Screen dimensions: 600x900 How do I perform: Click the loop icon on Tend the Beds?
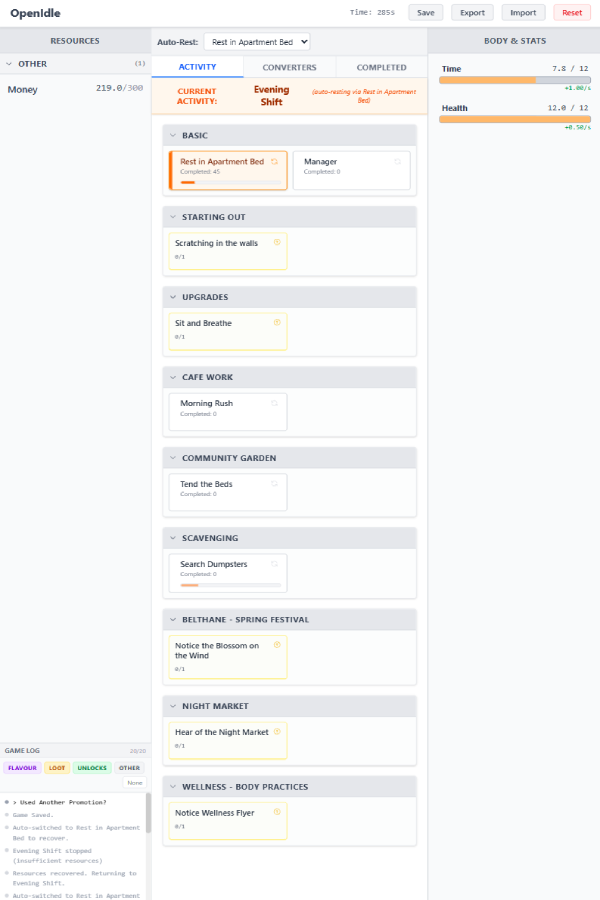tap(274, 484)
